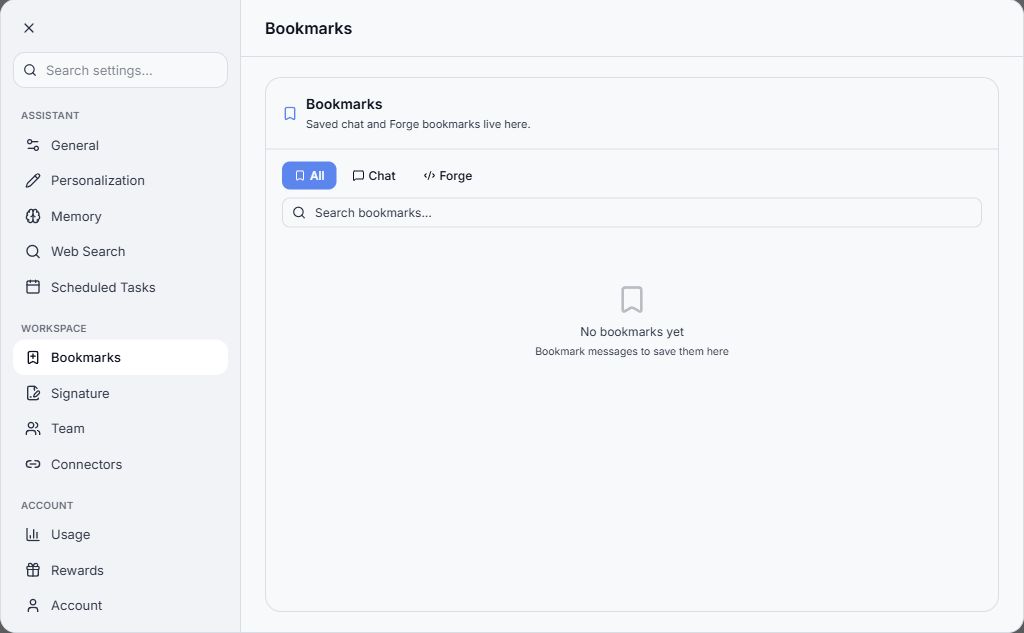Click the ASSISTANT section label
The height and width of the screenshot is (633, 1024).
[x=50, y=116]
